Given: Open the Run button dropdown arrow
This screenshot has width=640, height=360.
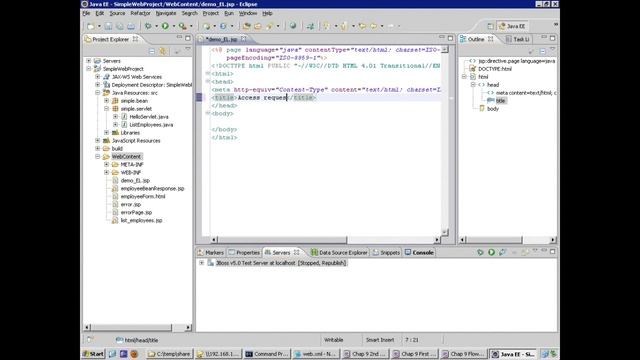Looking at the screenshot, I should click(x=174, y=26).
